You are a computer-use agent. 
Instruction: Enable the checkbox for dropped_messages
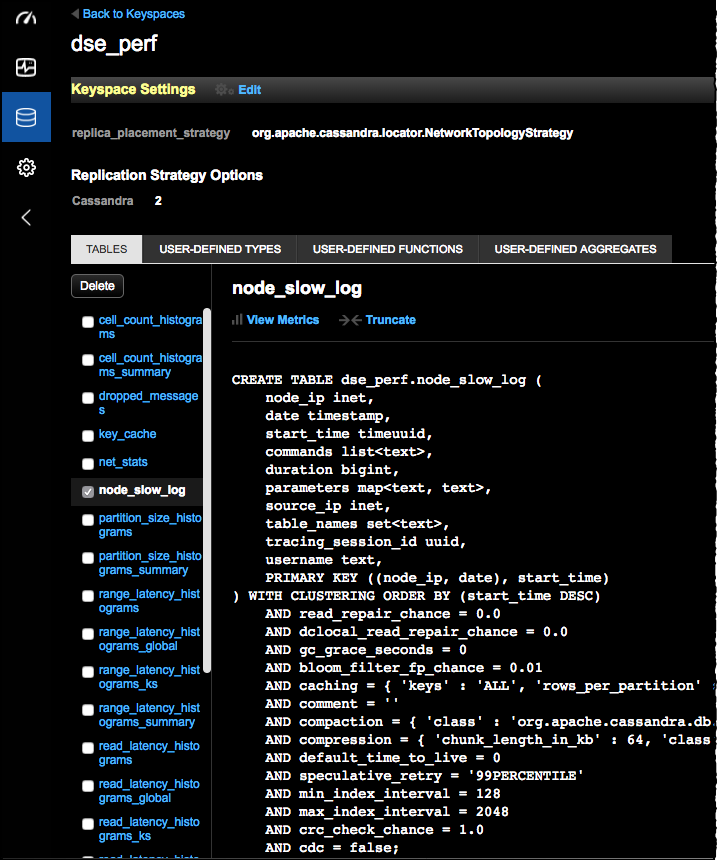point(87,397)
